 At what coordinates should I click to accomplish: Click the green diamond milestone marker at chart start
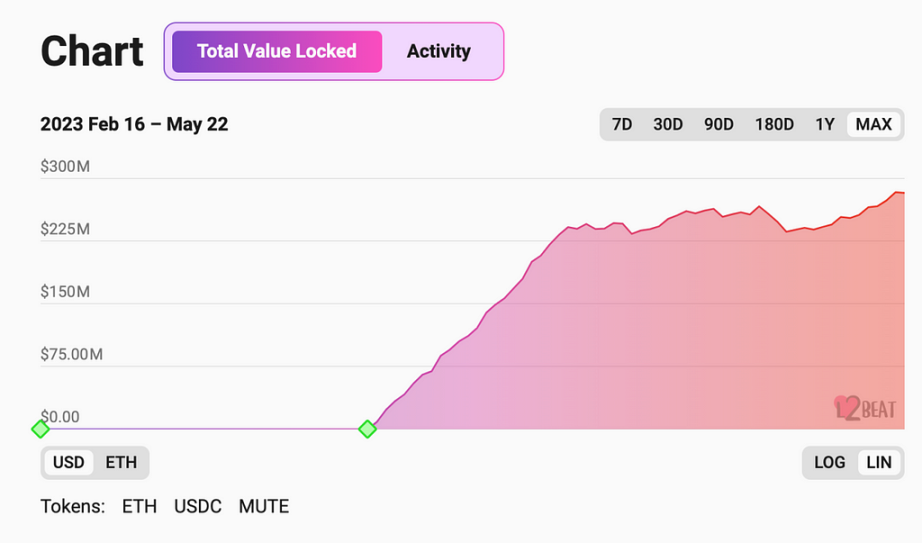40,429
